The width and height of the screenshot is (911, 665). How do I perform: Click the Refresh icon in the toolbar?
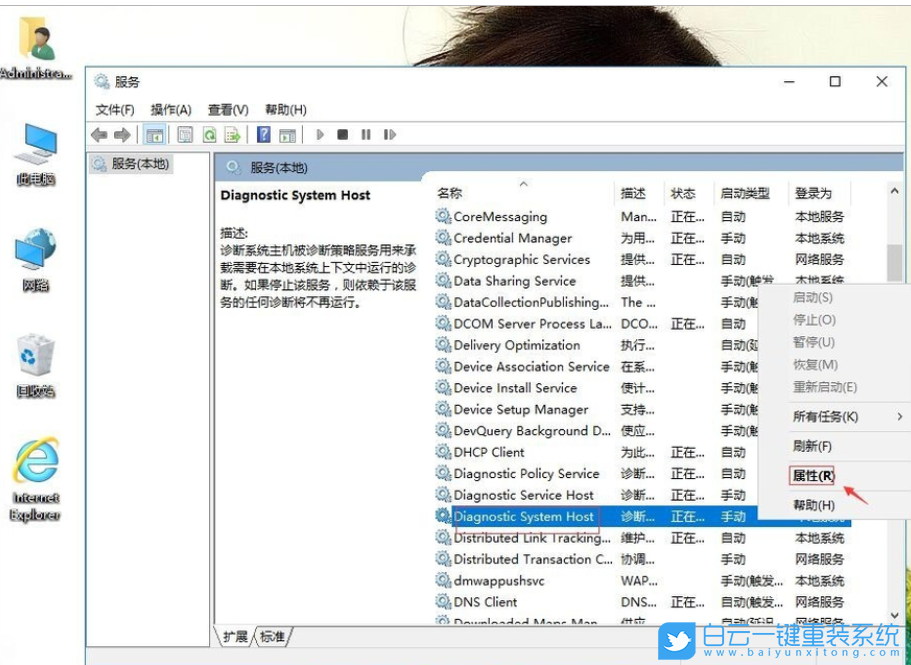[x=210, y=135]
